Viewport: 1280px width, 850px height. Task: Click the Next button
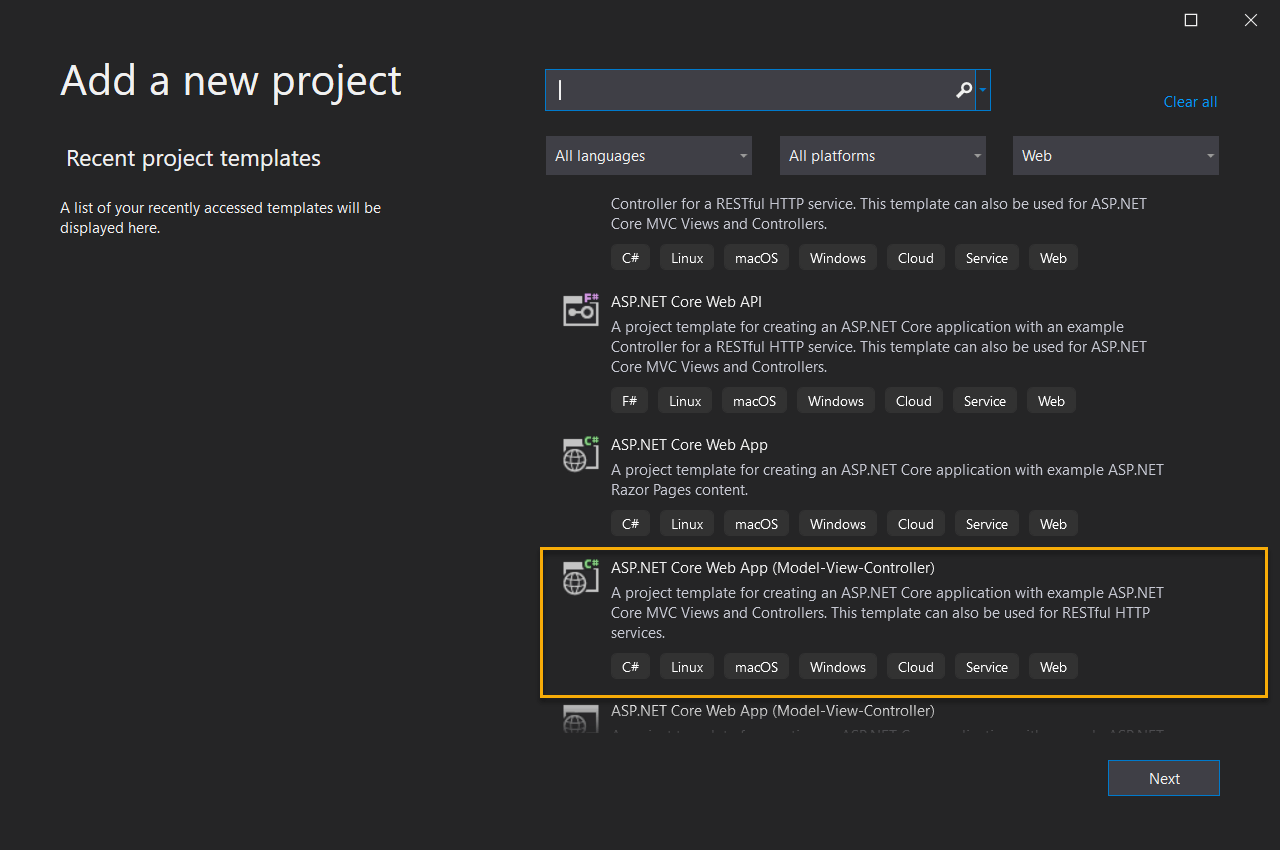(1164, 778)
